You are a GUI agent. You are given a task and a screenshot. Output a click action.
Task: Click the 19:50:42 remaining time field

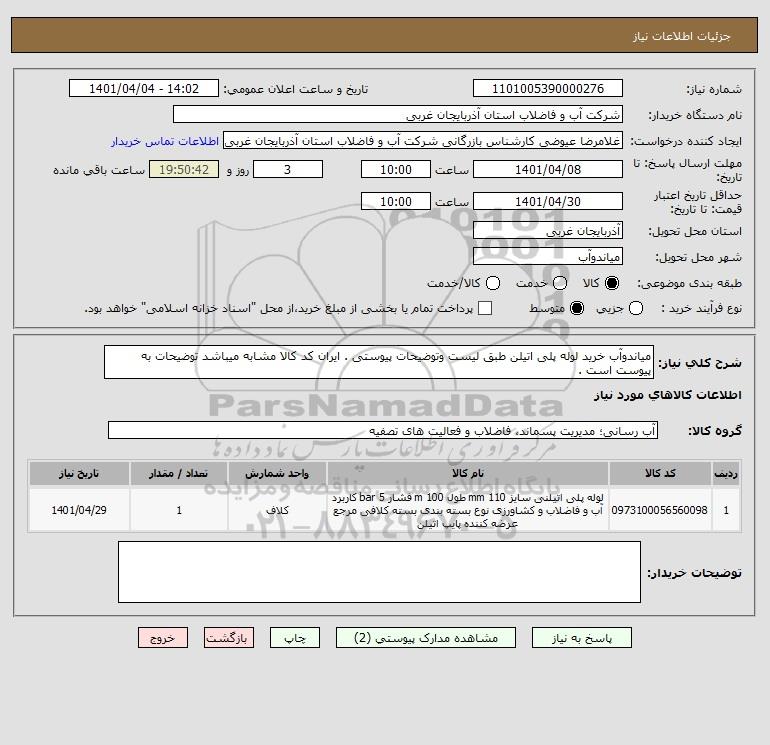pyautogui.click(x=184, y=169)
